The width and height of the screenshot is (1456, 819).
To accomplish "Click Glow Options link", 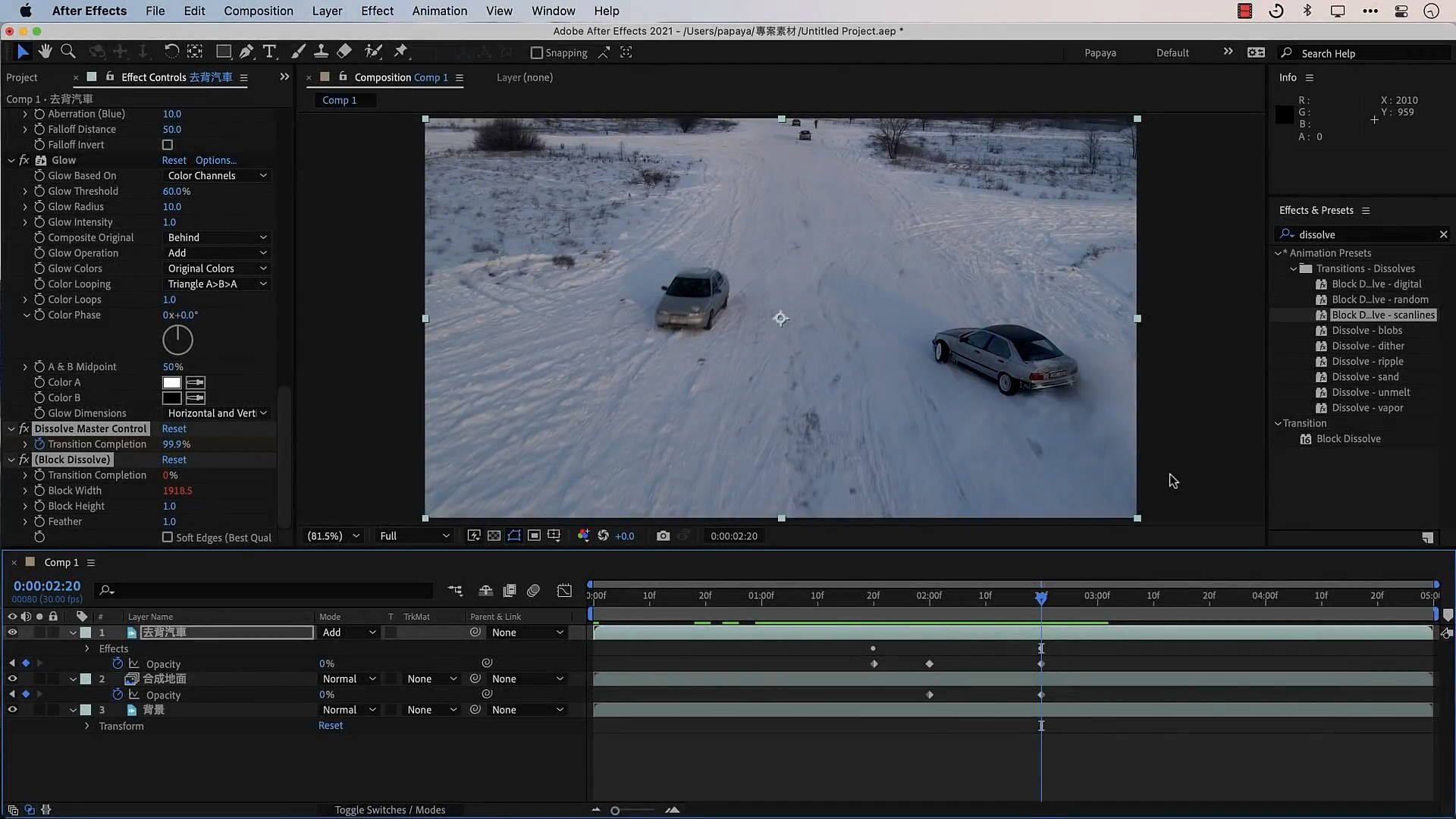I will click(x=215, y=160).
